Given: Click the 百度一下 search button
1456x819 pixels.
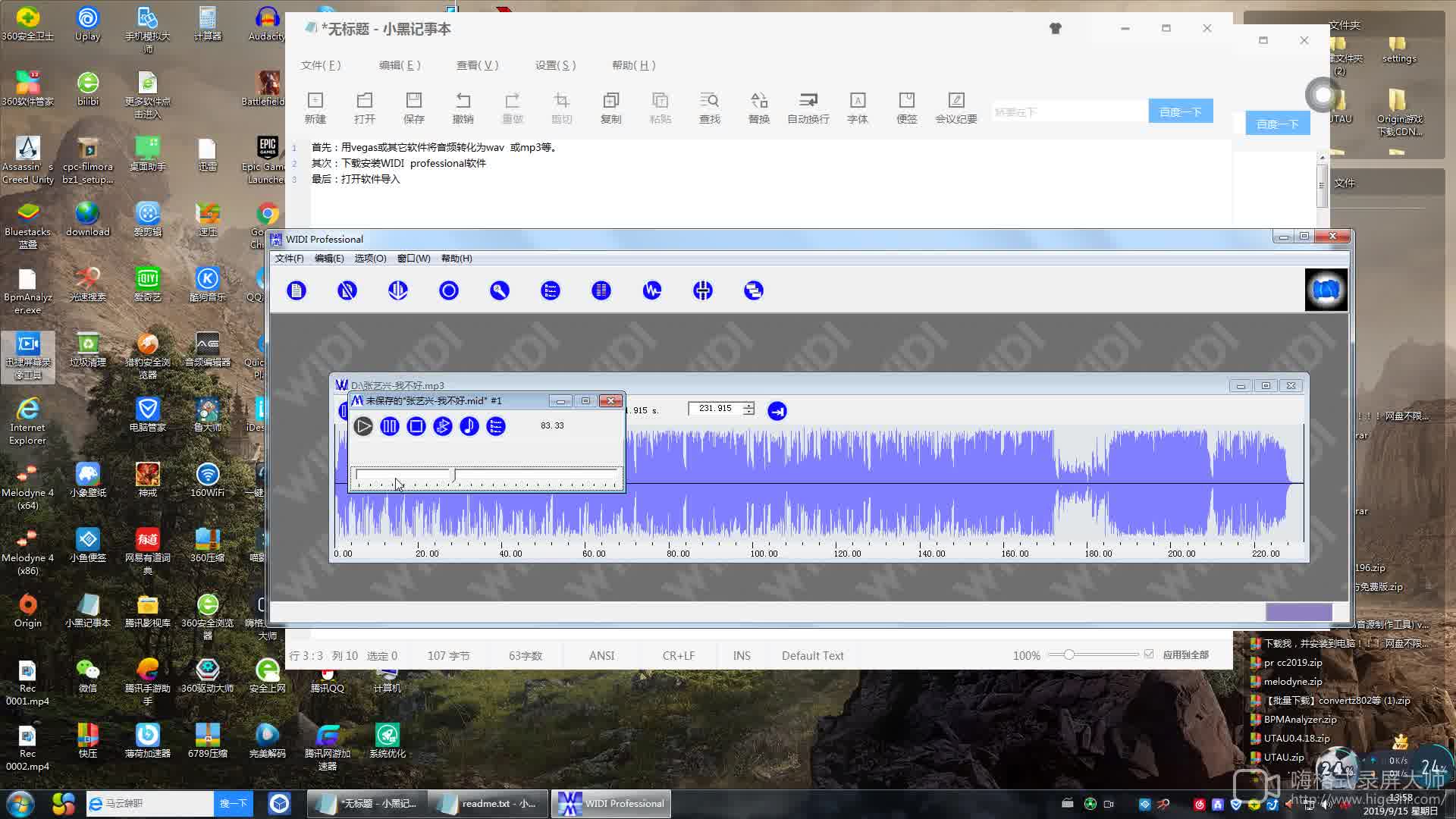Looking at the screenshot, I should pyautogui.click(x=1180, y=111).
